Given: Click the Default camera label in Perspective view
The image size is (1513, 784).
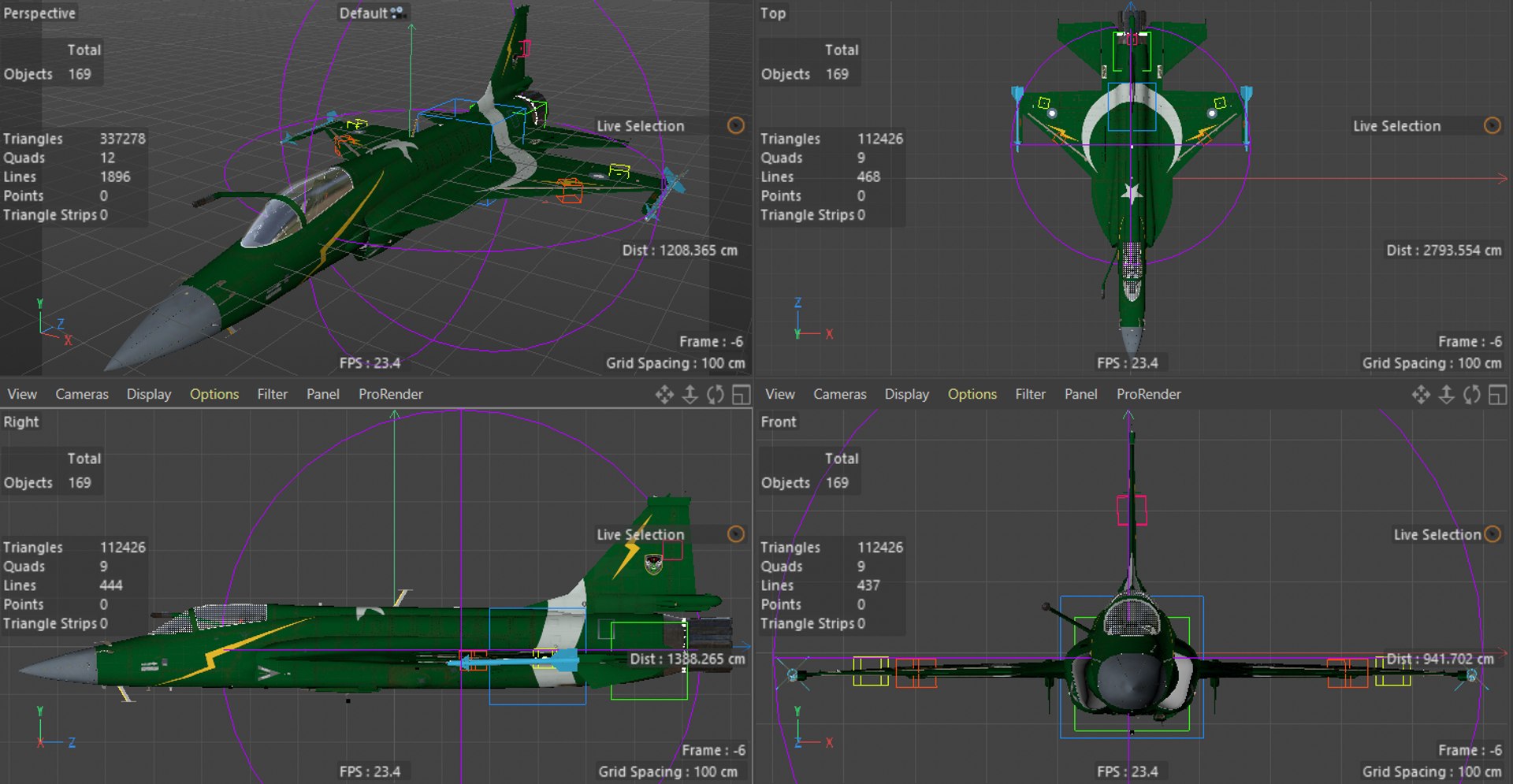Looking at the screenshot, I should pyautogui.click(x=363, y=13).
